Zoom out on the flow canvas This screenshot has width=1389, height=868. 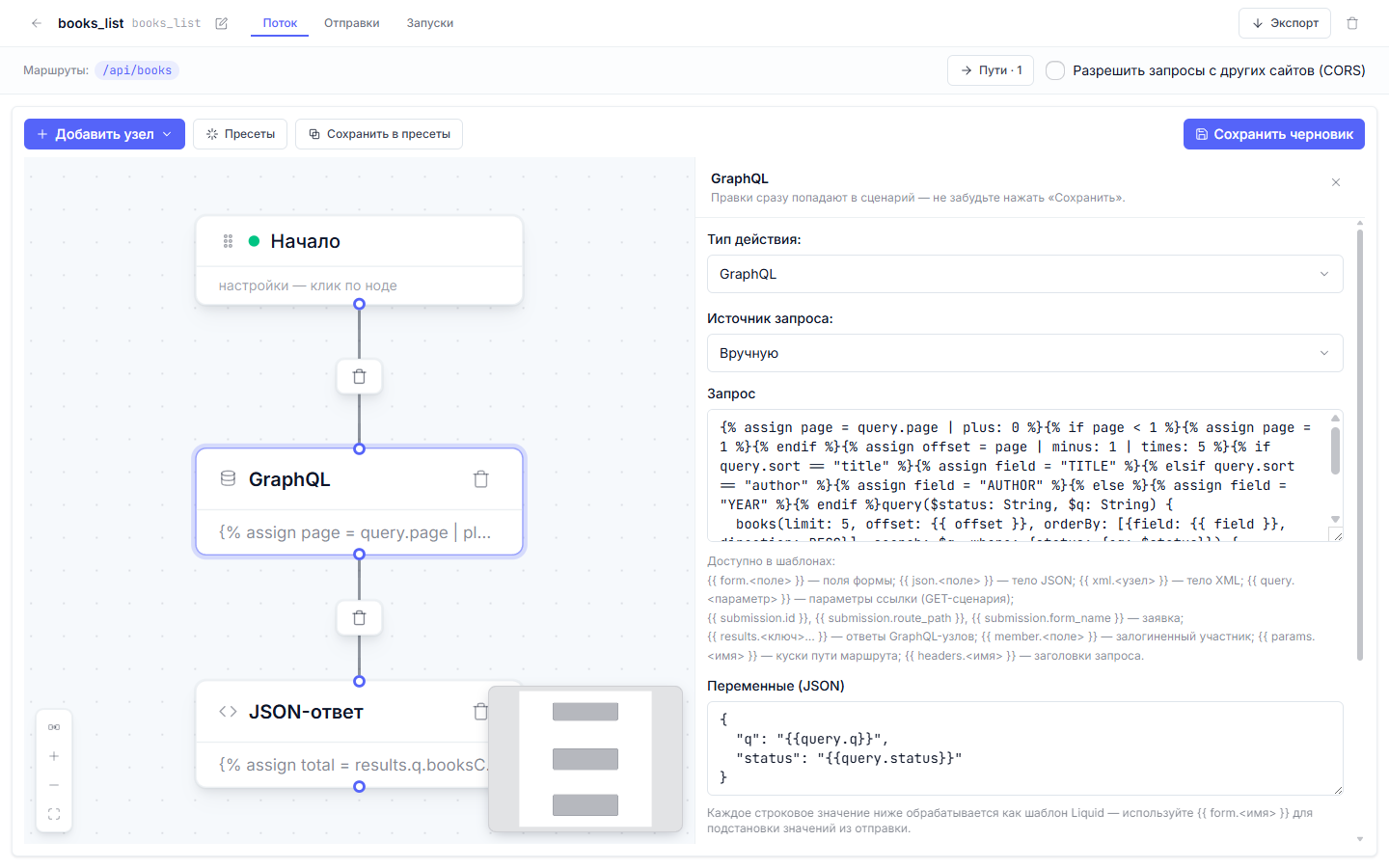click(x=54, y=785)
